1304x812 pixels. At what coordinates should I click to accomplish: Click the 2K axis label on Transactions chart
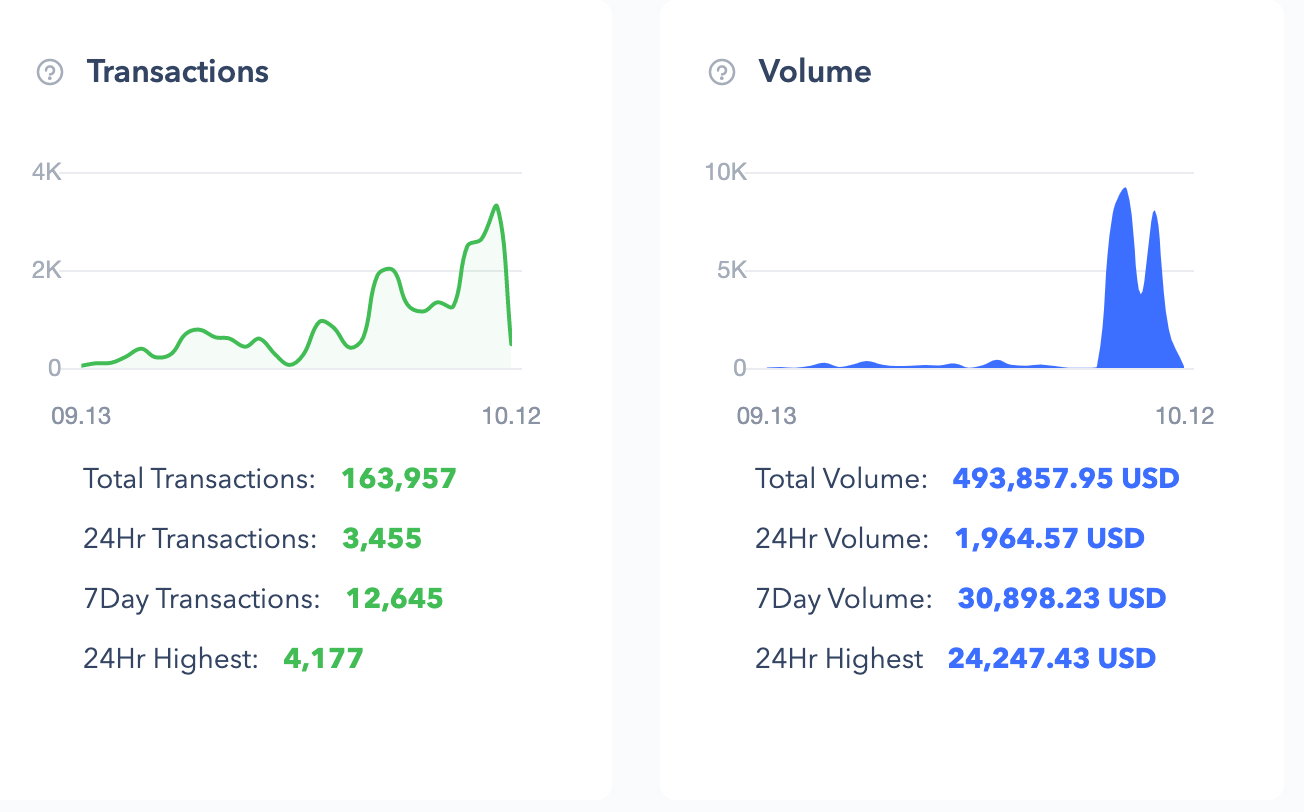47,270
